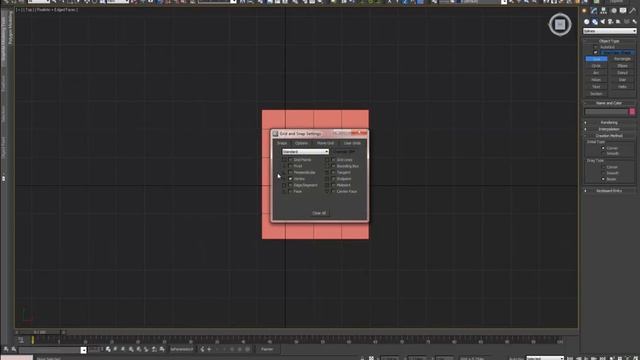Select the Section spline button
Image resolution: width=640 pixels, height=360 pixels.
596,93
